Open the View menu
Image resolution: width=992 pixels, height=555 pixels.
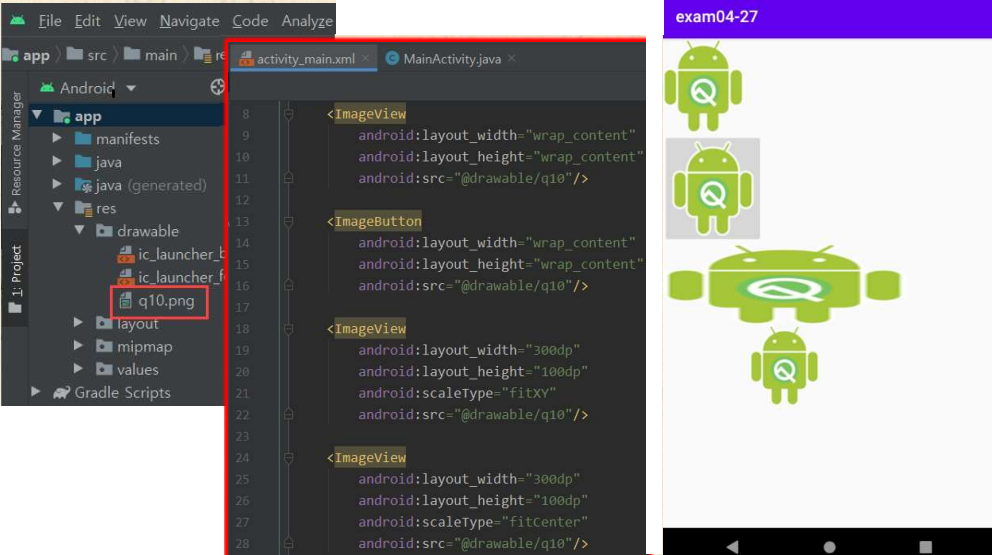(x=130, y=21)
